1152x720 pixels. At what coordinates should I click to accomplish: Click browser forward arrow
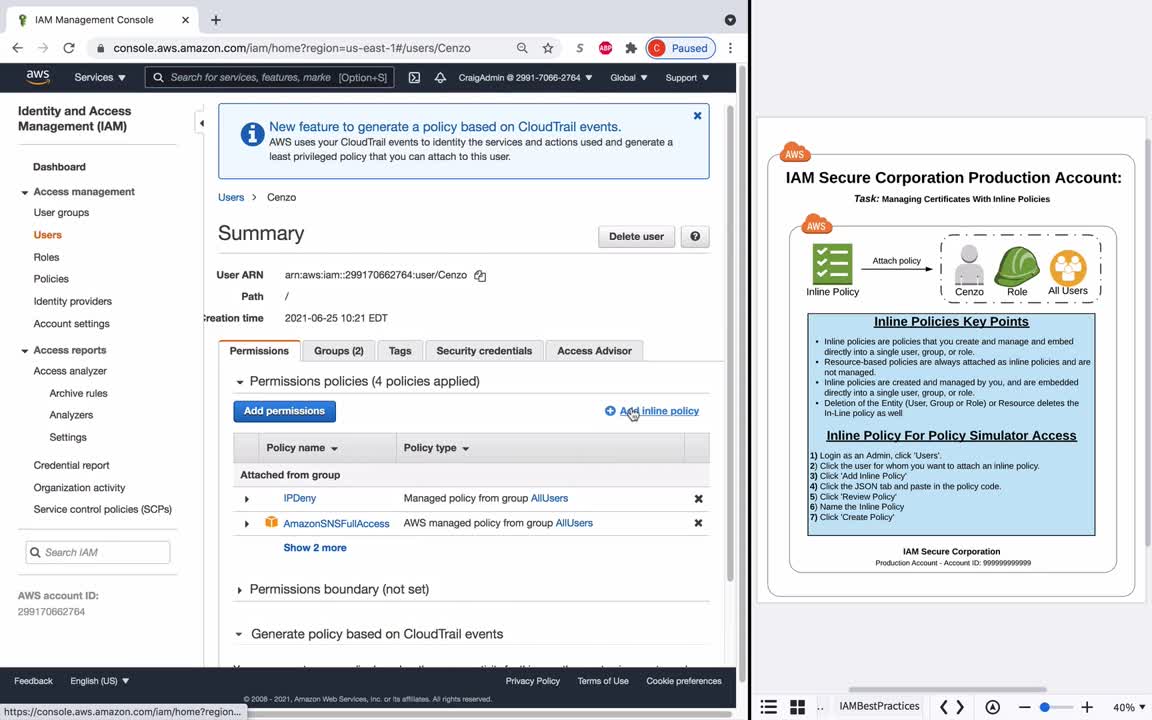43,48
